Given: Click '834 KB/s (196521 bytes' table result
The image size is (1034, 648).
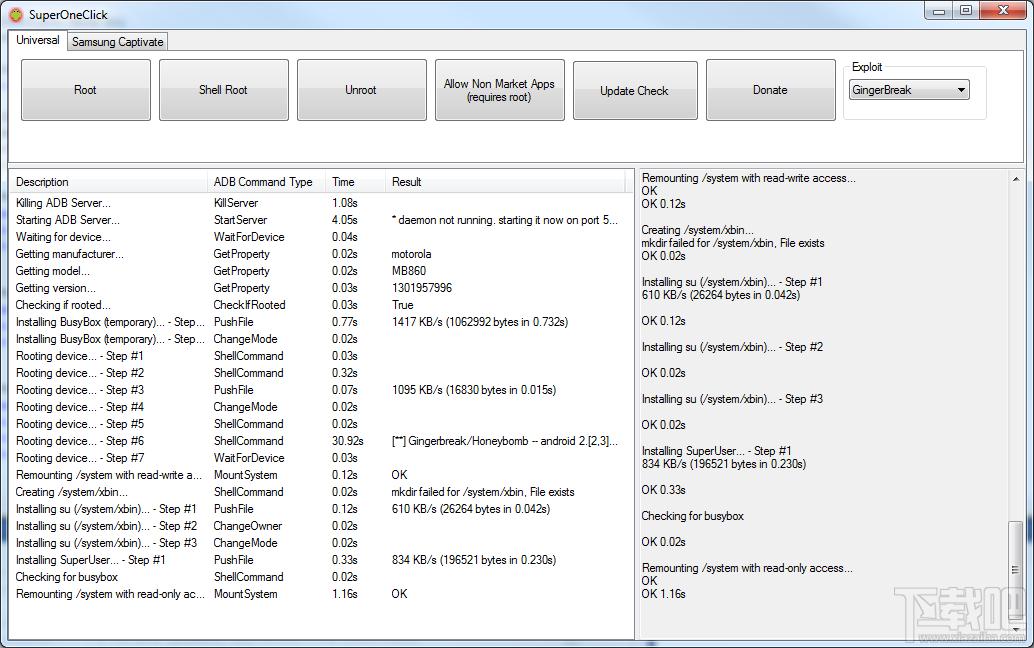Looking at the screenshot, I should (474, 560).
